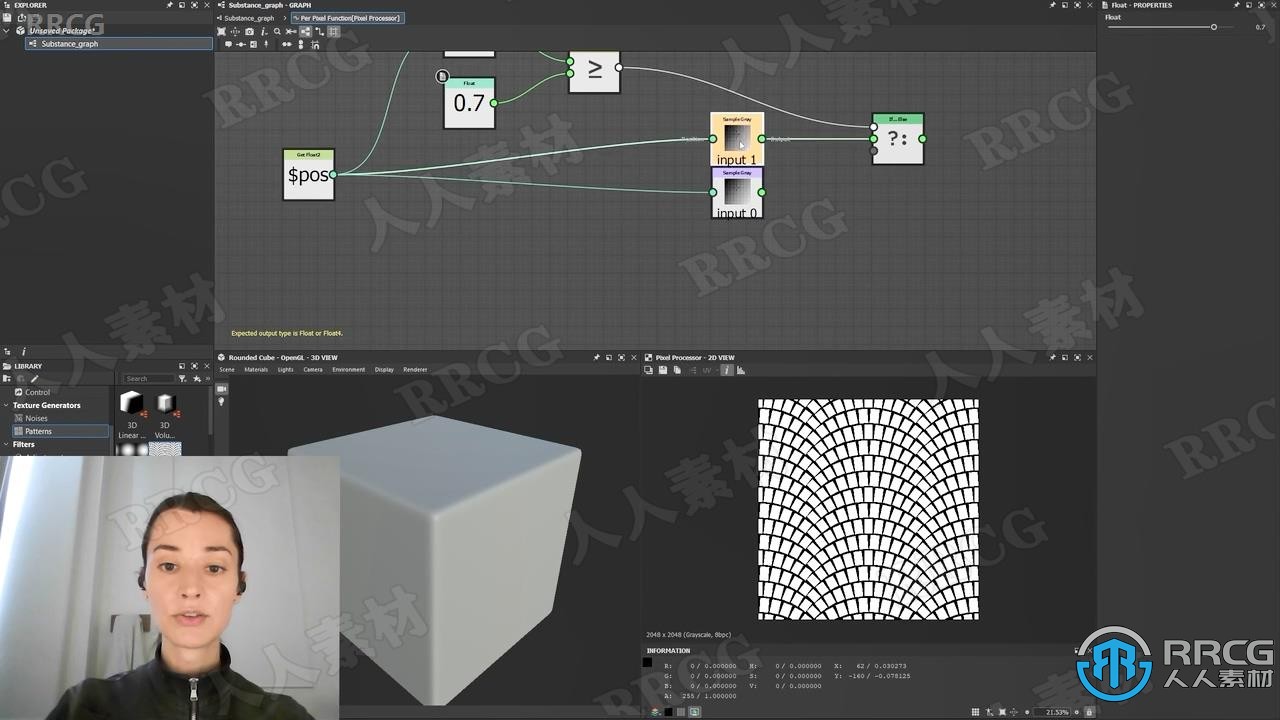
Task: Toggle the highlighted link-display icon in graph toolbar
Action: [x=306, y=31]
